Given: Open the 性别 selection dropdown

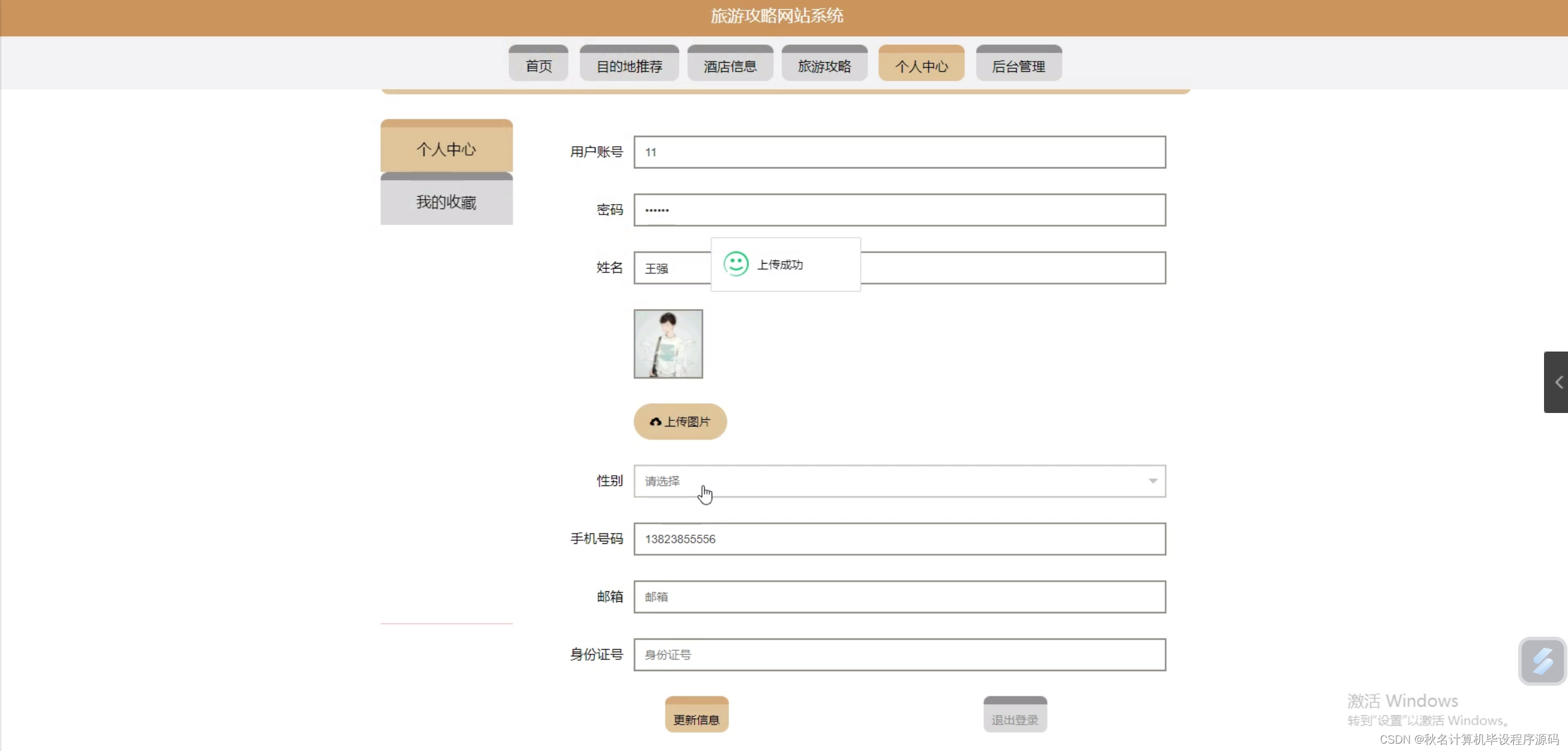Looking at the screenshot, I should [x=897, y=481].
